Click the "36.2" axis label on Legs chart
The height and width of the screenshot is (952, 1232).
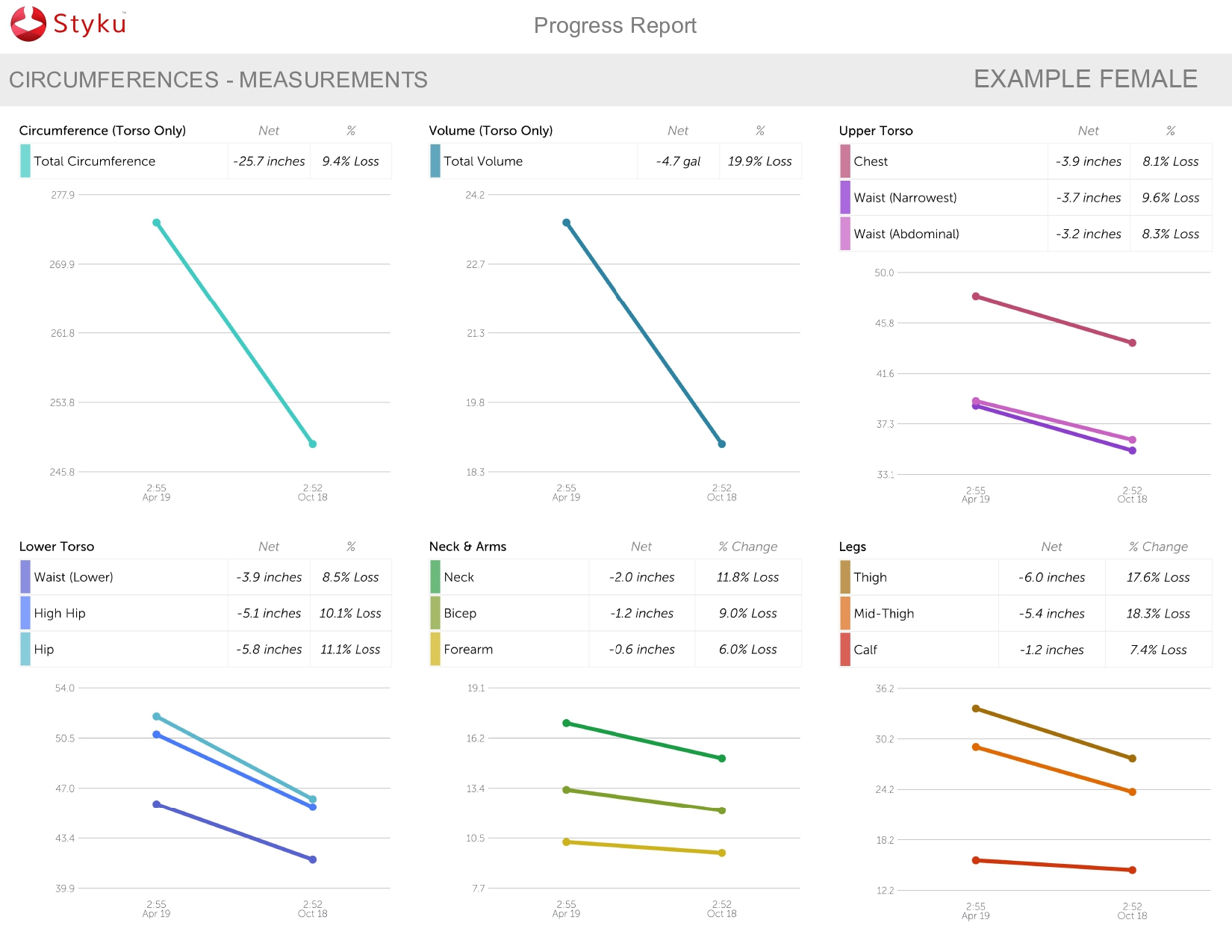[x=885, y=688]
